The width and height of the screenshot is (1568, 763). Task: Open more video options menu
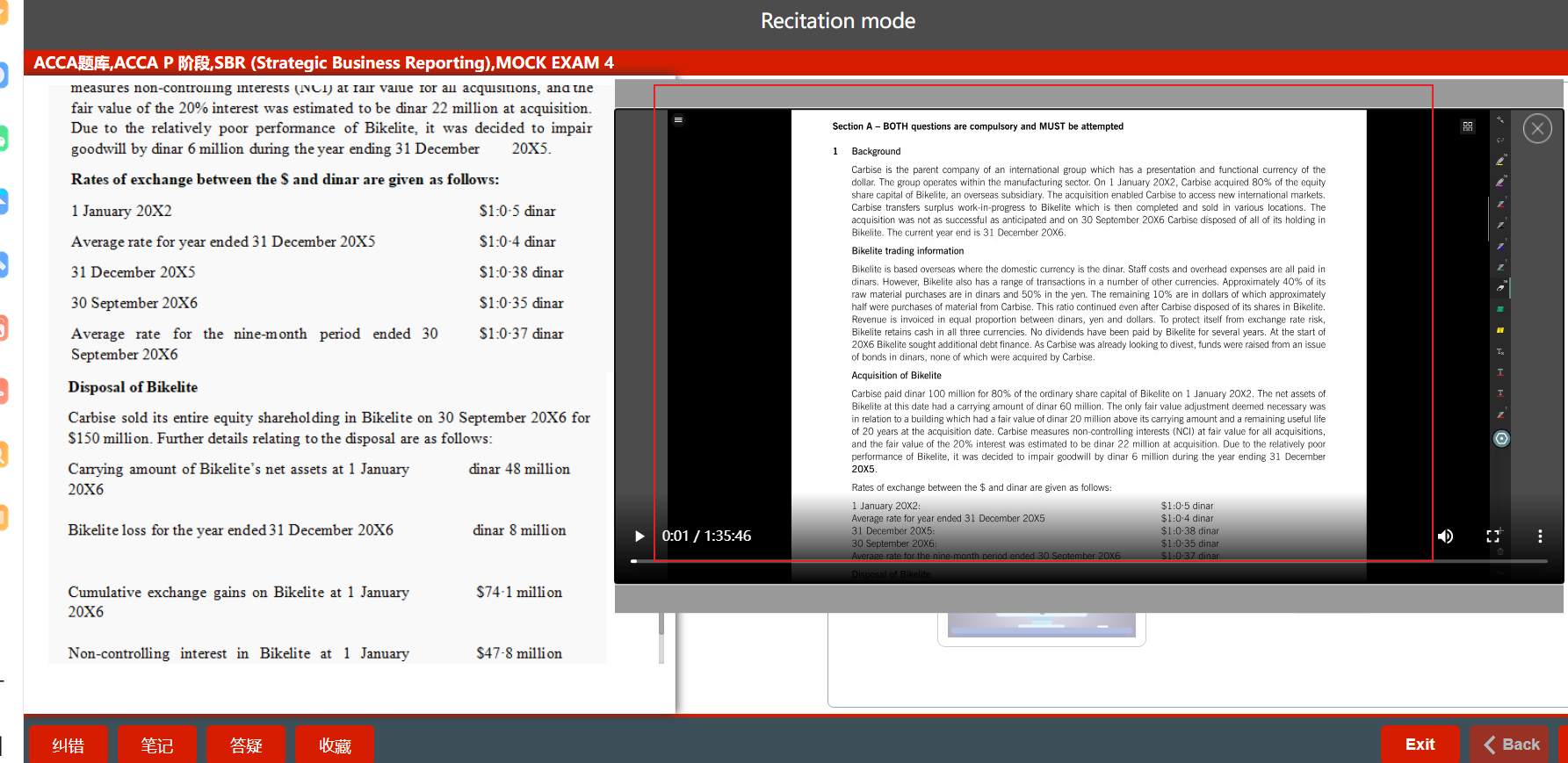(x=1540, y=536)
